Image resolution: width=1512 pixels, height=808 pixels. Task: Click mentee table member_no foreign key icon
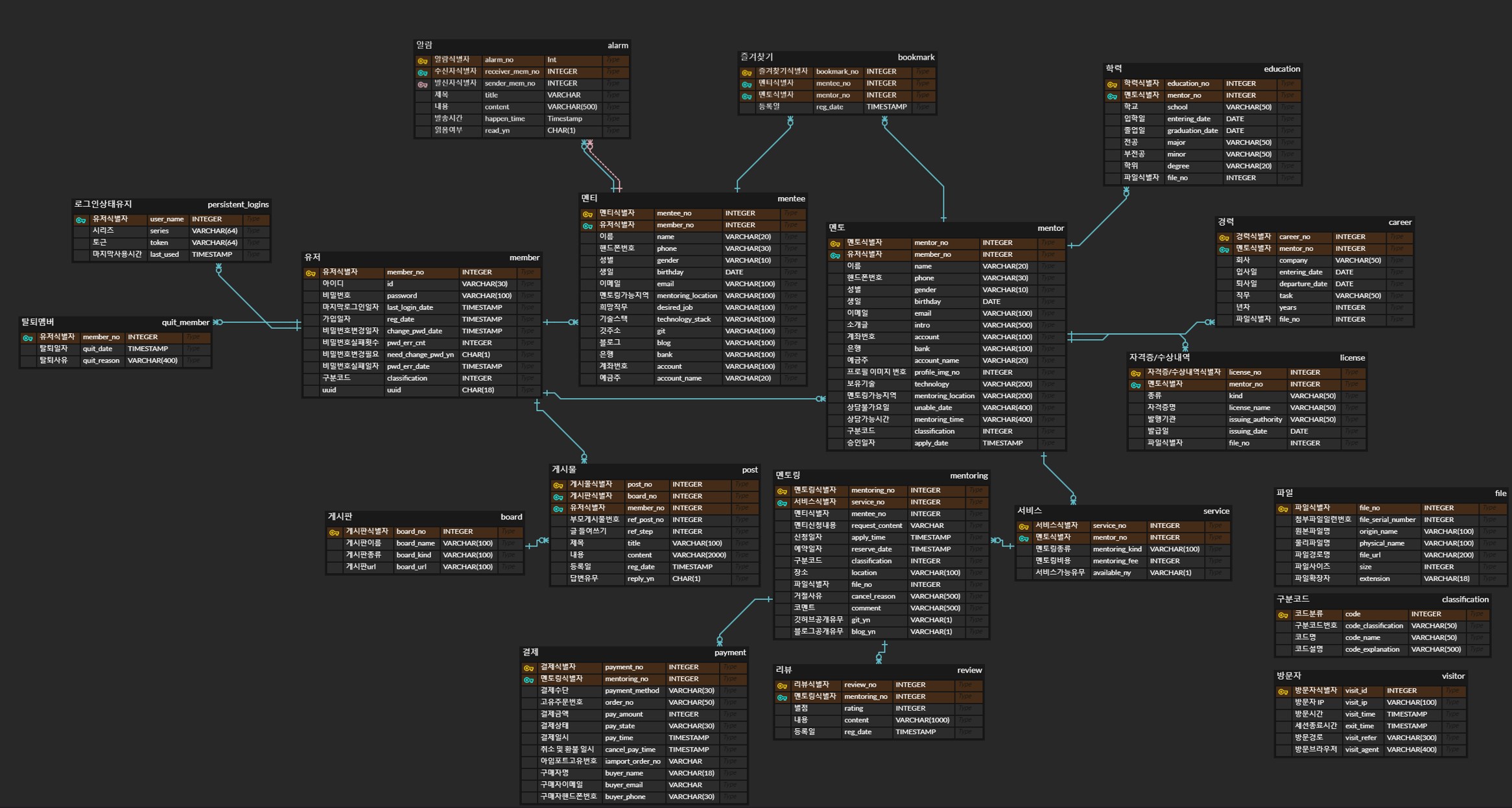click(587, 226)
